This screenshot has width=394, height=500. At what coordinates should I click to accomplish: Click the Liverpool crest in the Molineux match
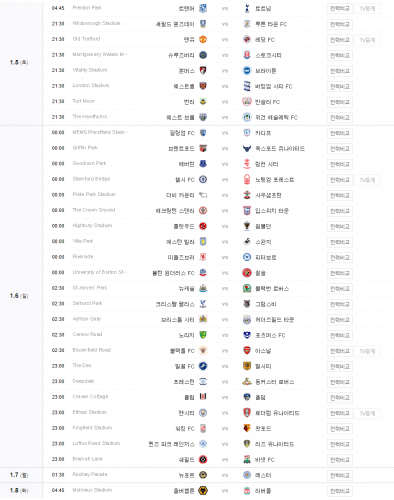click(247, 491)
